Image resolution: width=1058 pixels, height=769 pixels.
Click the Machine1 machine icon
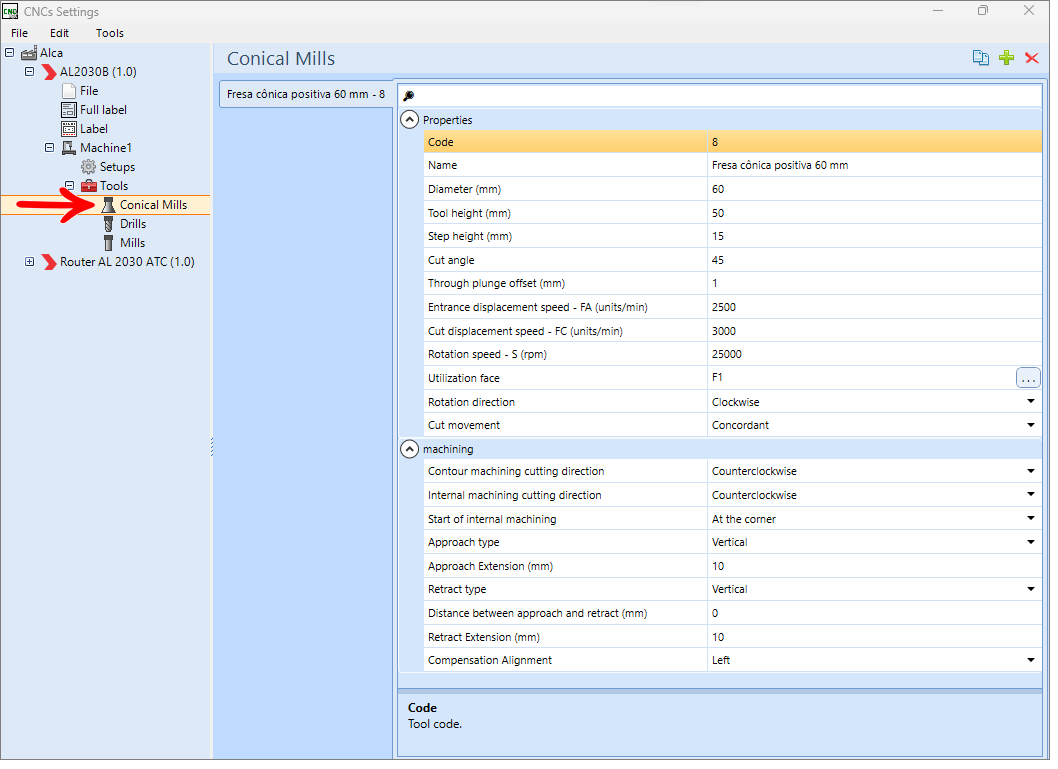pyautogui.click(x=69, y=148)
